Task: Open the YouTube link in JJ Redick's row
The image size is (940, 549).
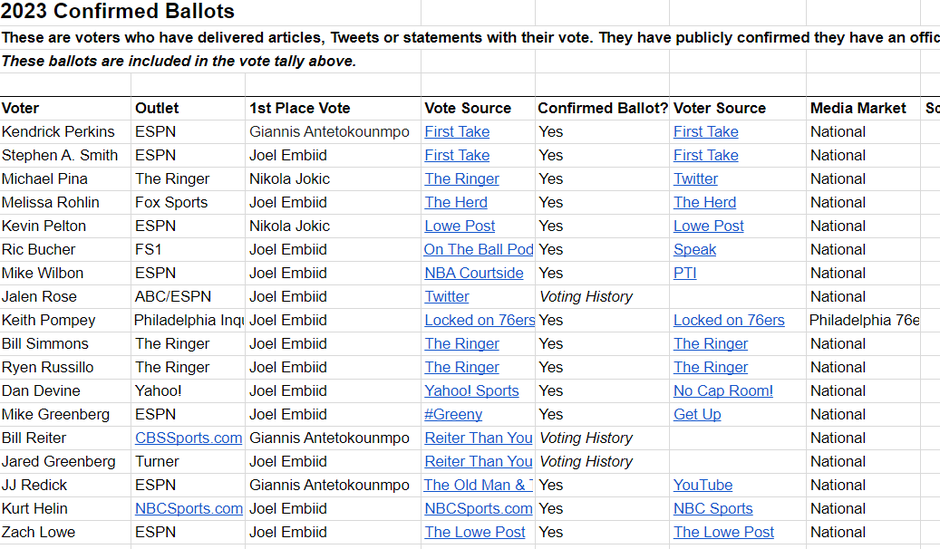Action: [x=702, y=485]
